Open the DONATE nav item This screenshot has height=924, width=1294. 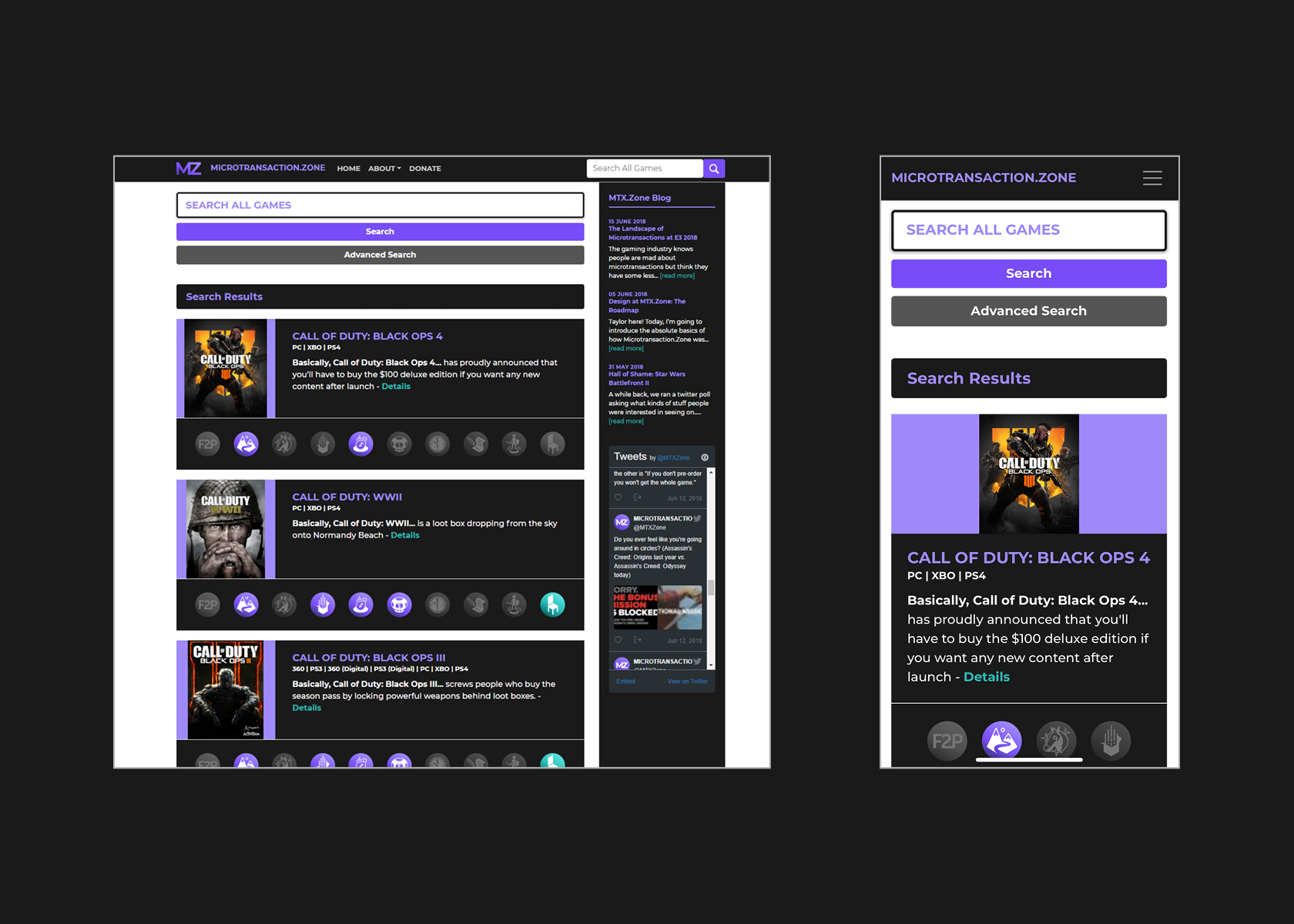click(425, 169)
